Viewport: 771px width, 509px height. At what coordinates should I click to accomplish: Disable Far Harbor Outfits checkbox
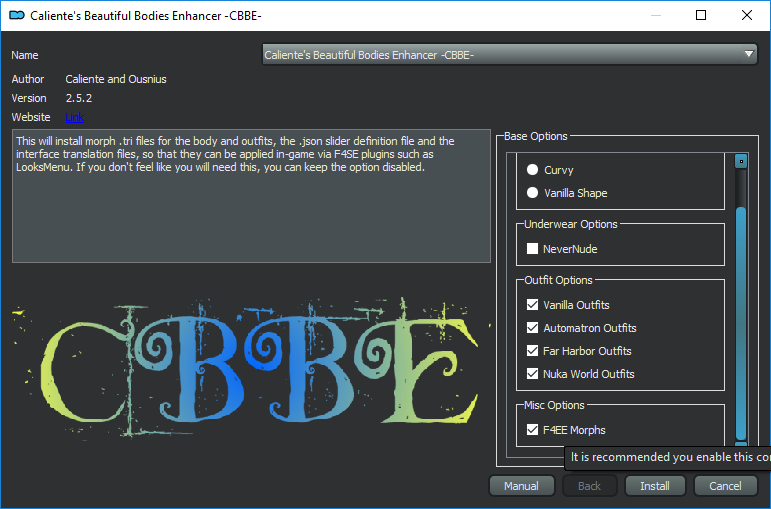533,351
